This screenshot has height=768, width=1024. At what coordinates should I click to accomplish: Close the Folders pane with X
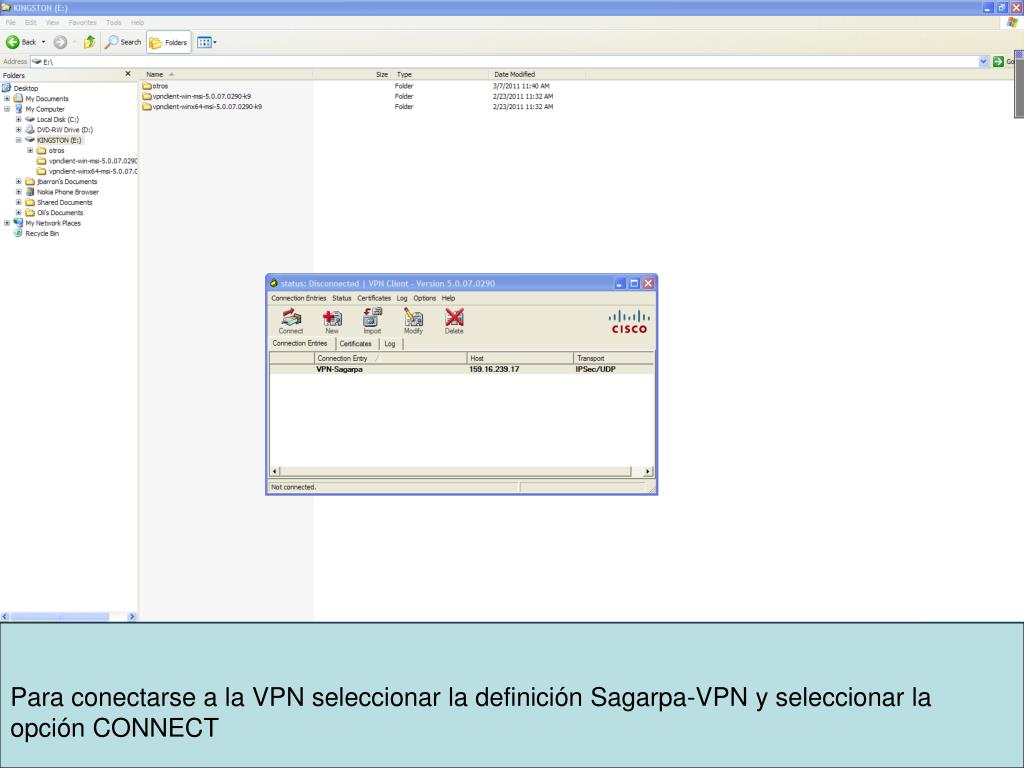[128, 74]
